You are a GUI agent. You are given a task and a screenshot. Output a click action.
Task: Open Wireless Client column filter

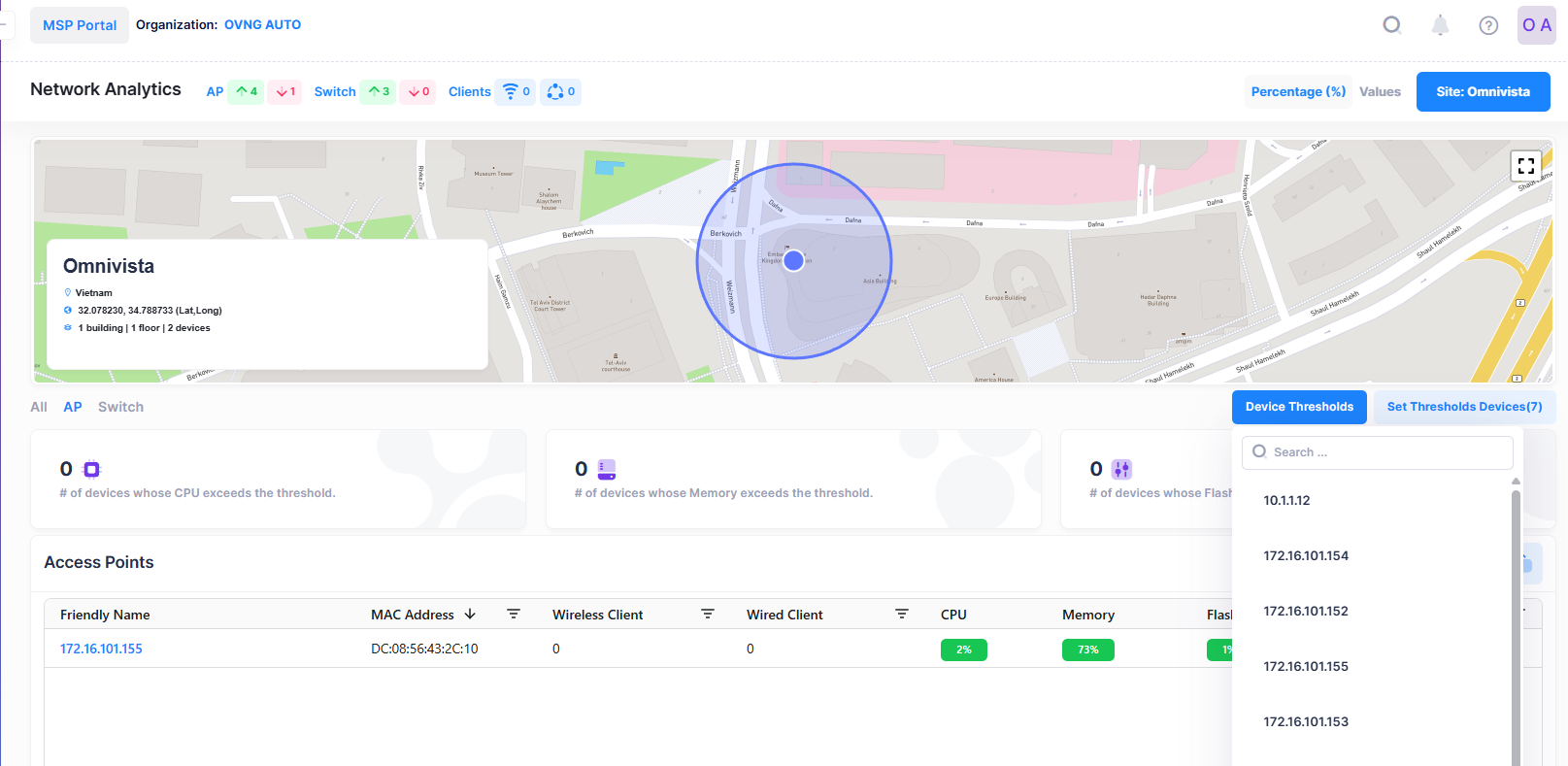click(708, 615)
